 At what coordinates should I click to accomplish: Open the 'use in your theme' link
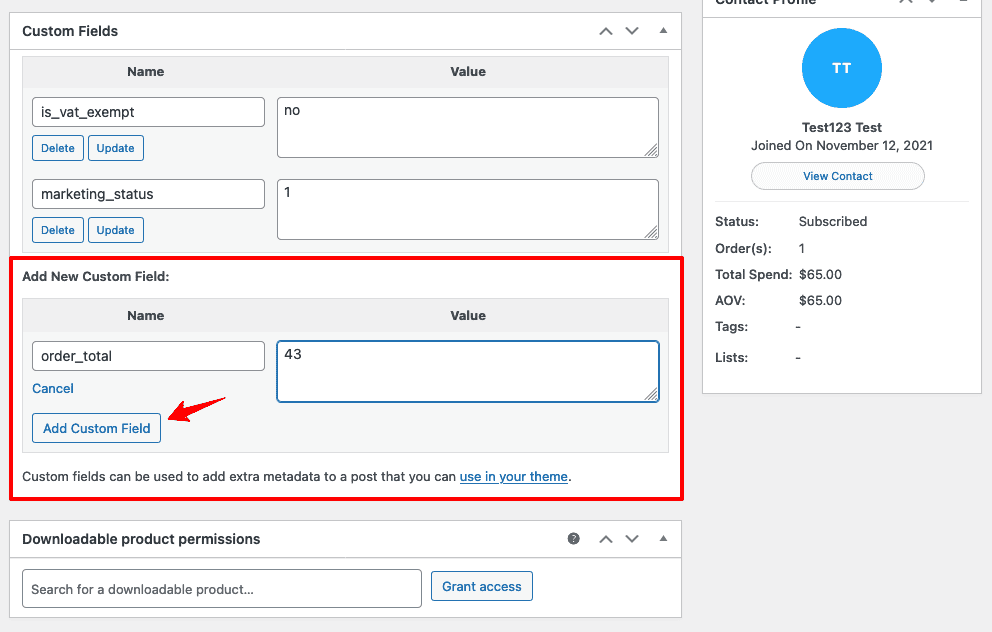514,476
